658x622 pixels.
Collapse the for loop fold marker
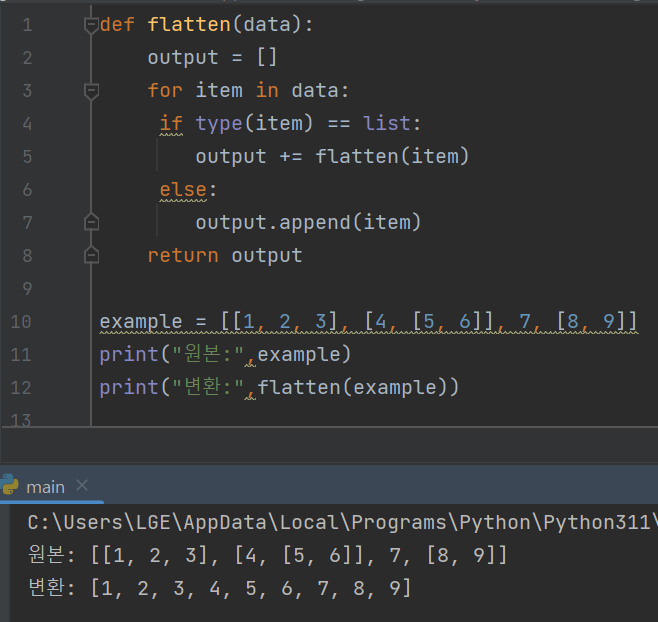coord(91,91)
